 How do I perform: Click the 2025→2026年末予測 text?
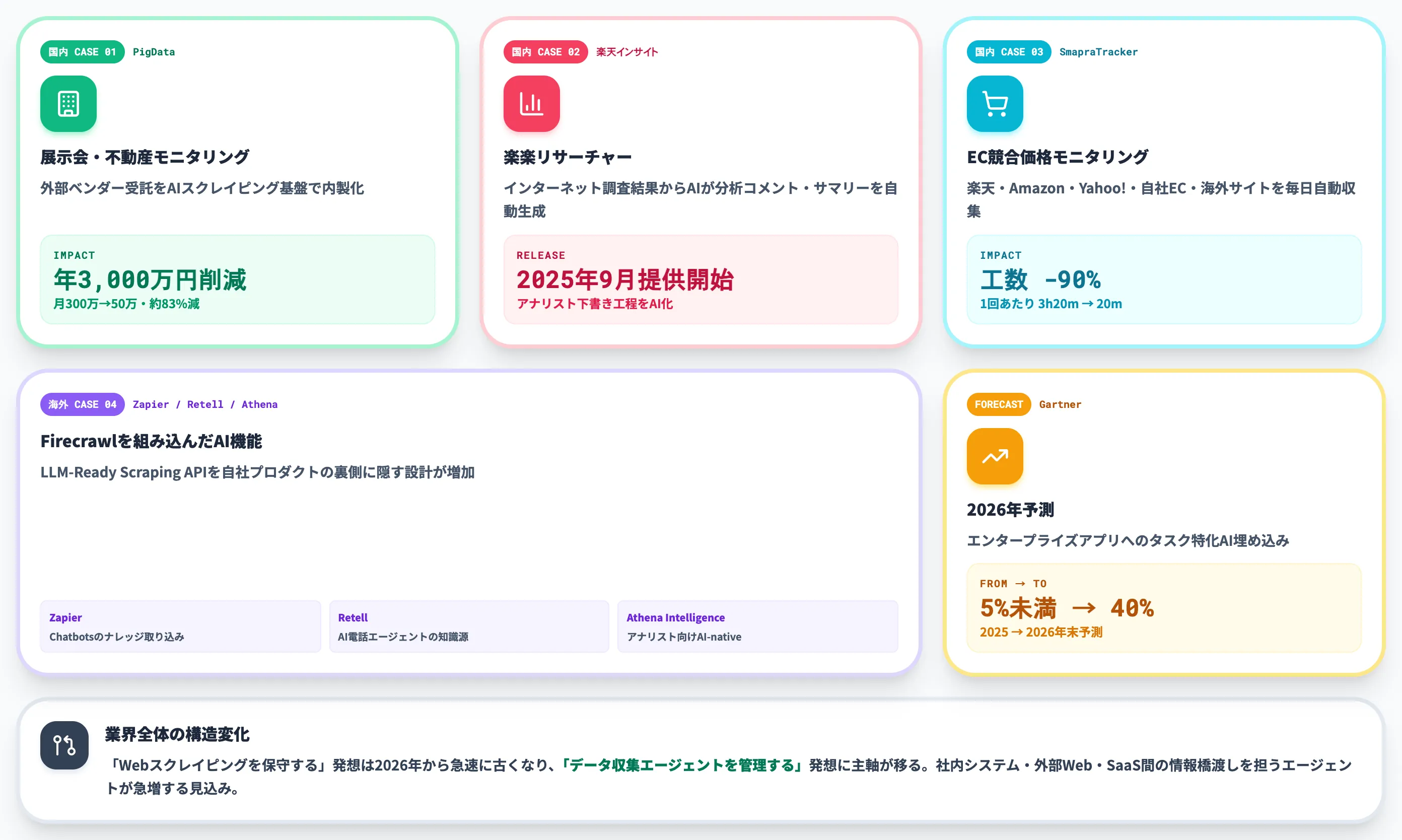point(1041,632)
